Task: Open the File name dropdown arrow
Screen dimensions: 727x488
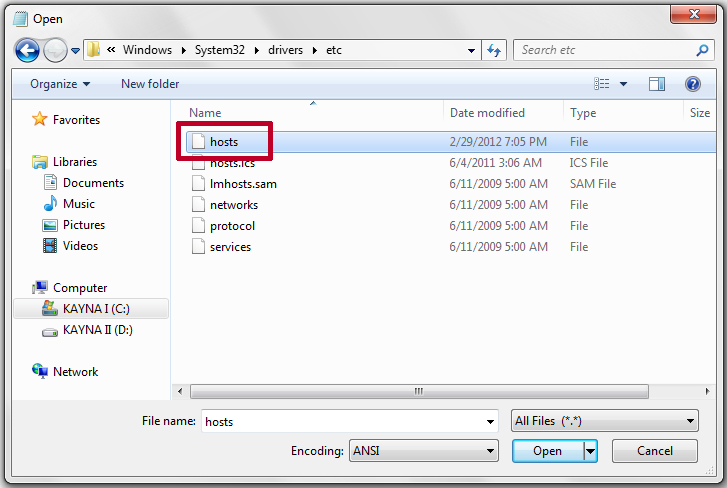Action: pyautogui.click(x=490, y=421)
